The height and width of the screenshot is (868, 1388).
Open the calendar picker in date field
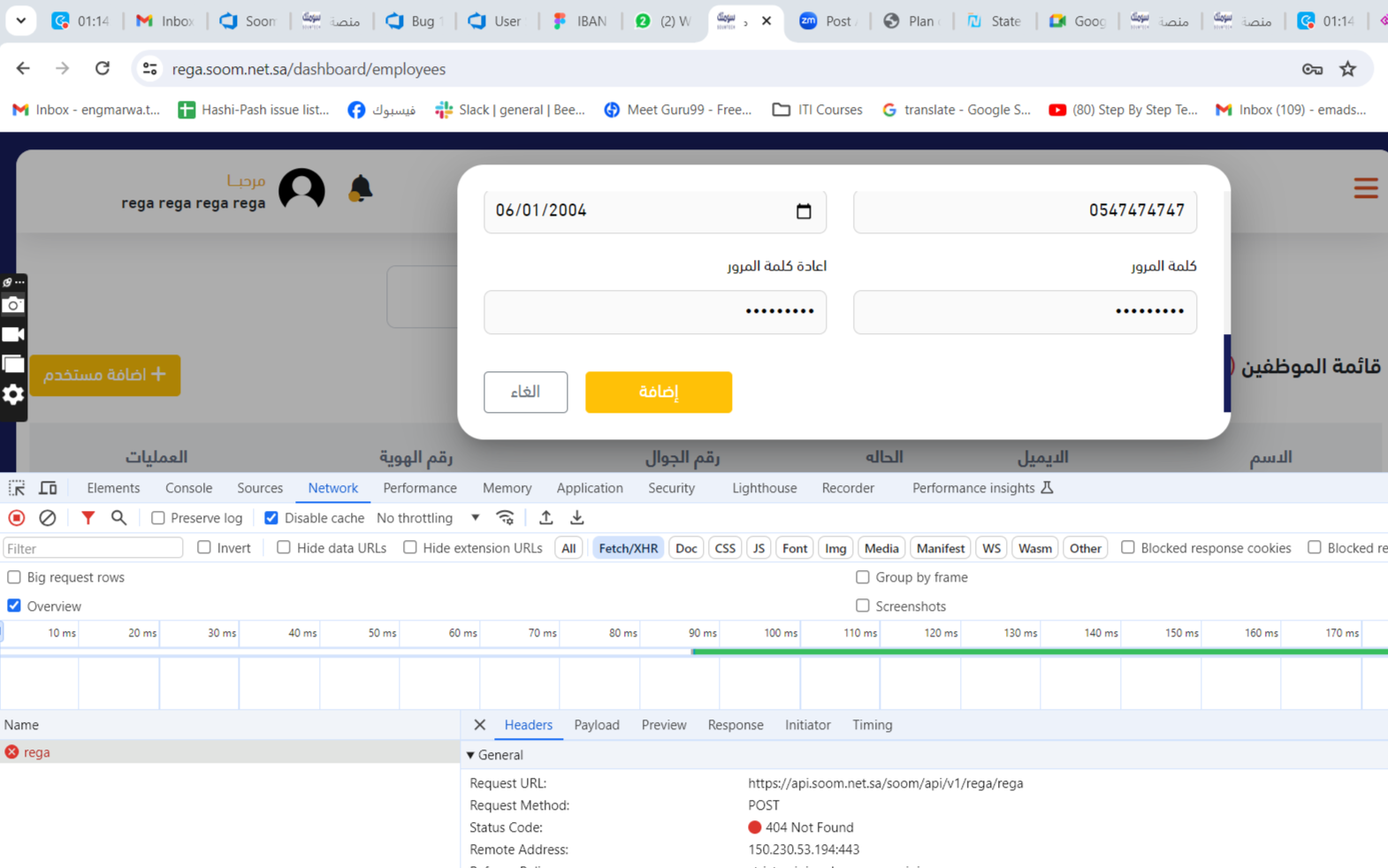803,211
